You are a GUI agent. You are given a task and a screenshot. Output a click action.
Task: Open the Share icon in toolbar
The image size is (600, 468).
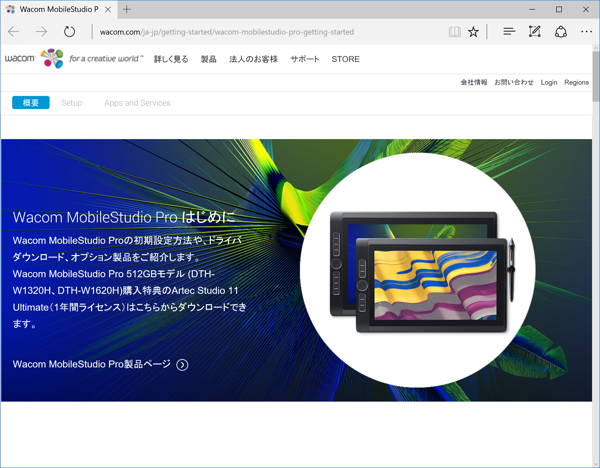point(561,32)
